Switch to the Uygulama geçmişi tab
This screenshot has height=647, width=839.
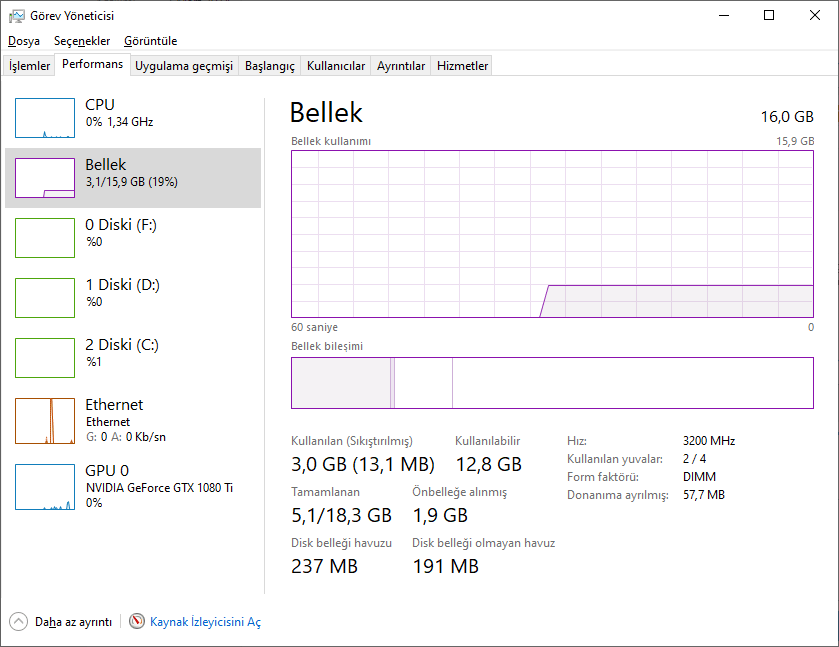click(x=184, y=66)
